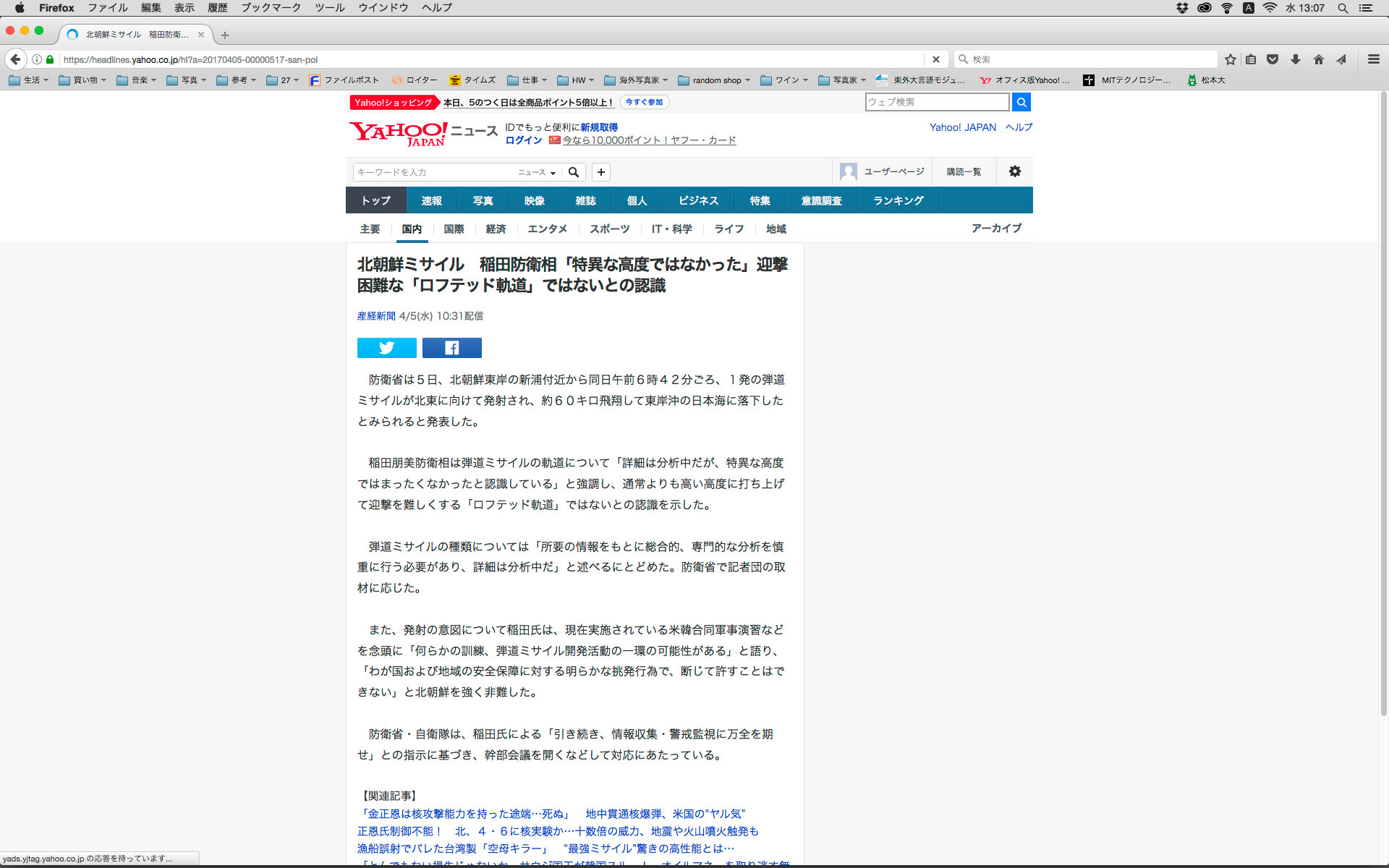Click the 今すぐ参加 button

coord(643,102)
